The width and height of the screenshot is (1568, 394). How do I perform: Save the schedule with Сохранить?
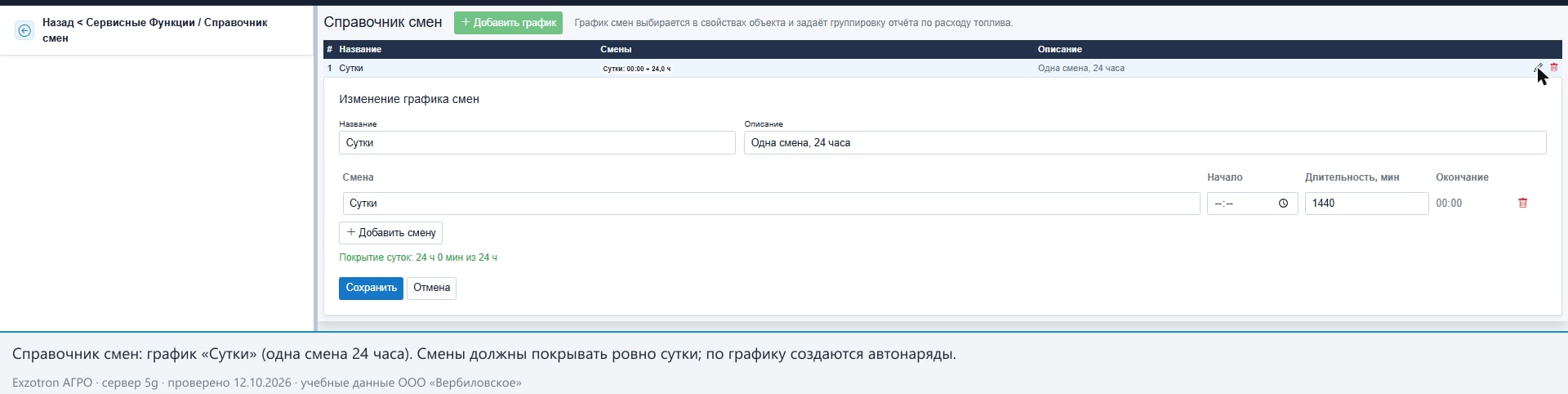(x=371, y=288)
